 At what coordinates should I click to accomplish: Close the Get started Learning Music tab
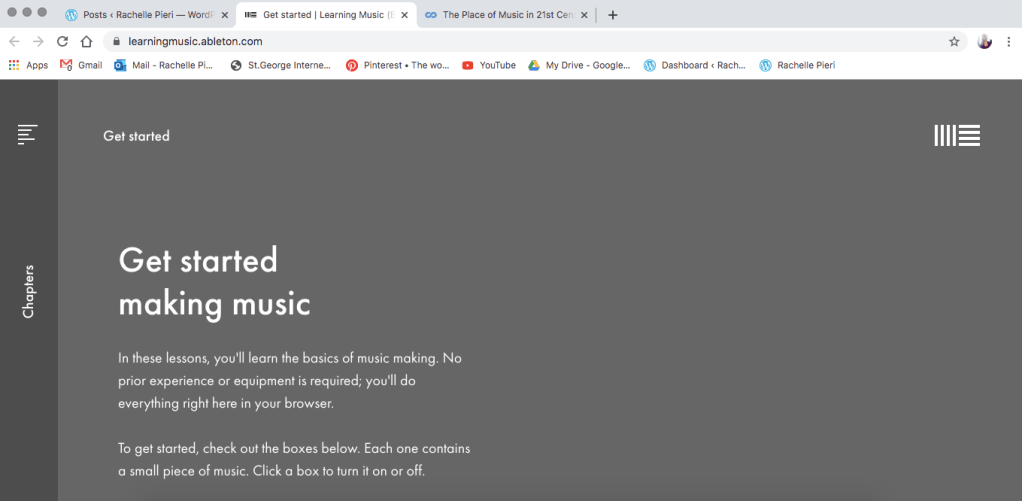(404, 15)
